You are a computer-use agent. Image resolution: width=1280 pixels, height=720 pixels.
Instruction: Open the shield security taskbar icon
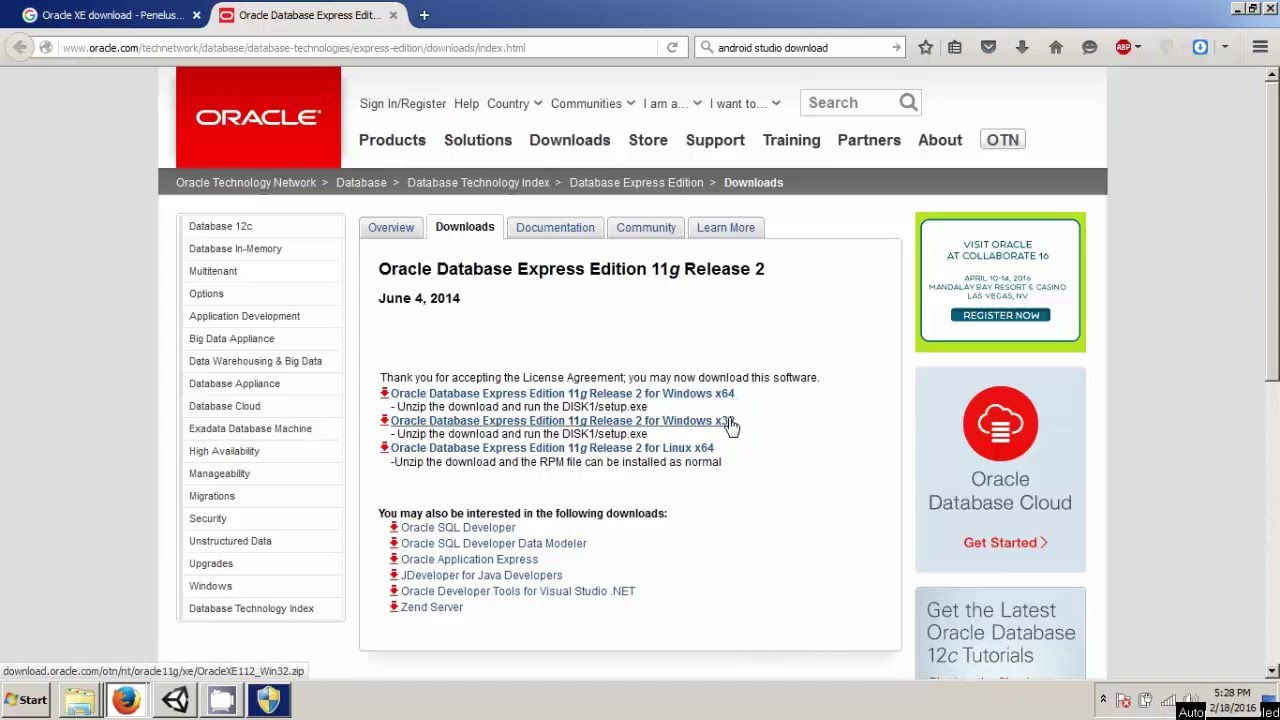[268, 700]
